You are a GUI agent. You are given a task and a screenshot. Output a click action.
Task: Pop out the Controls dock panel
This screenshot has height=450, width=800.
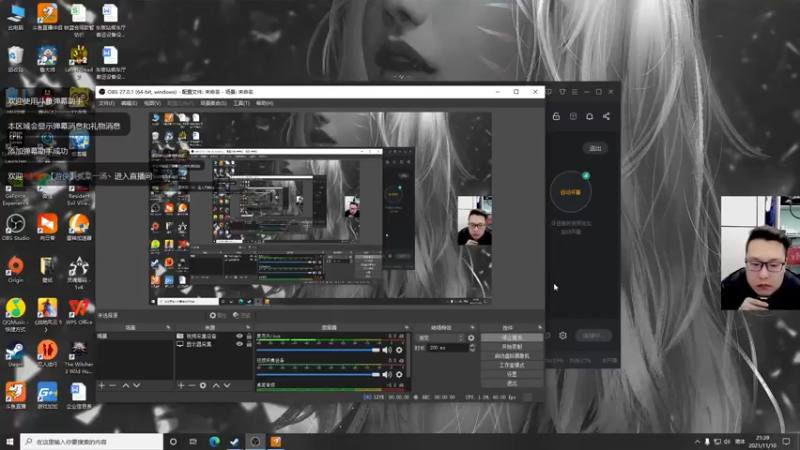[540, 327]
